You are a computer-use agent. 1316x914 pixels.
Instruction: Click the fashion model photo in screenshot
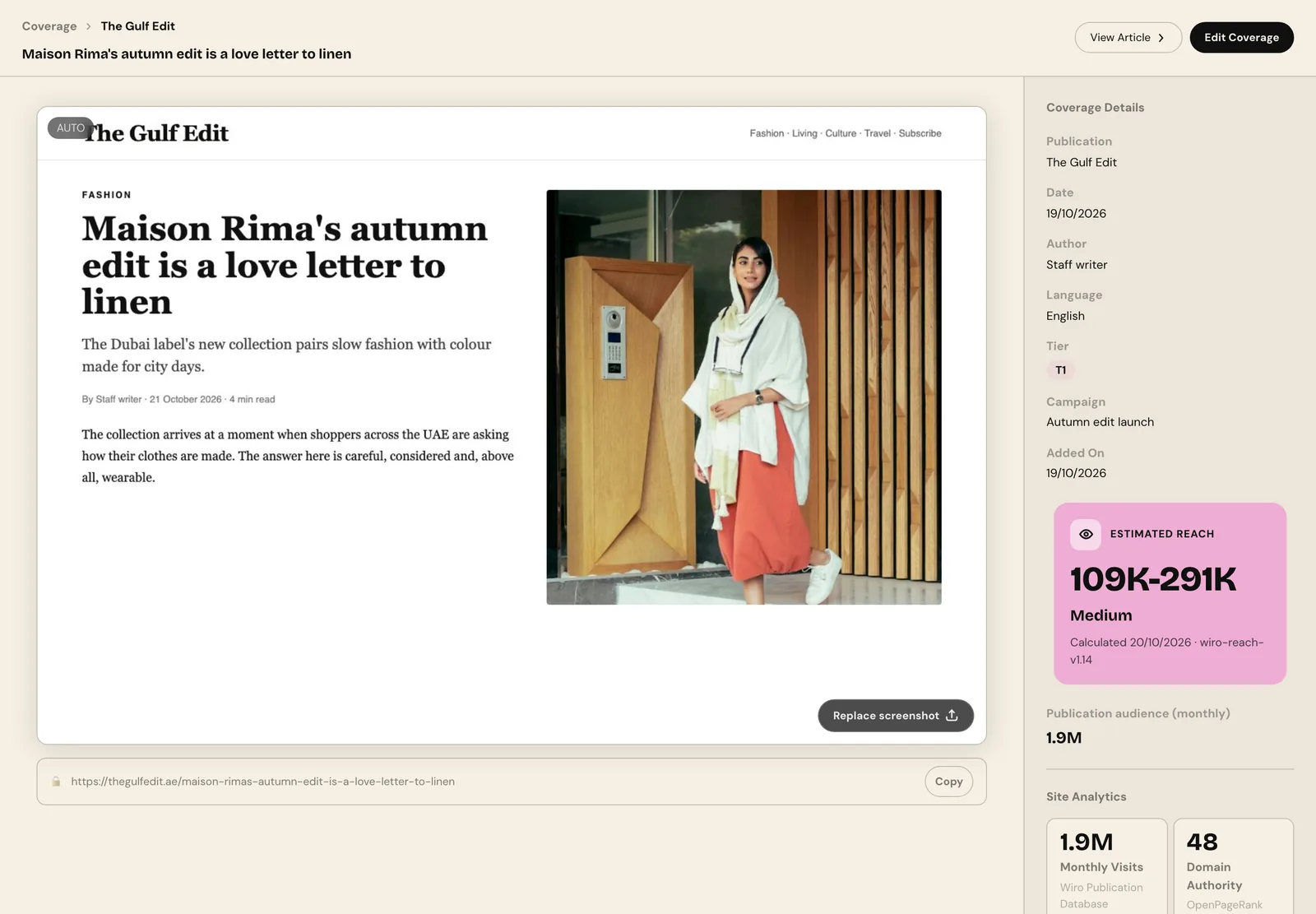pyautogui.click(x=744, y=397)
